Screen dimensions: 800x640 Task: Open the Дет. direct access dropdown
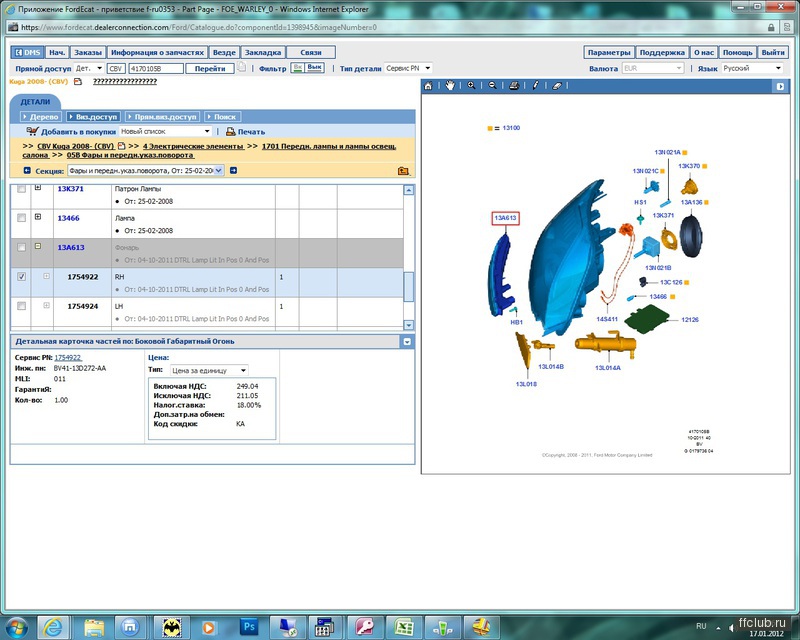[x=89, y=68]
